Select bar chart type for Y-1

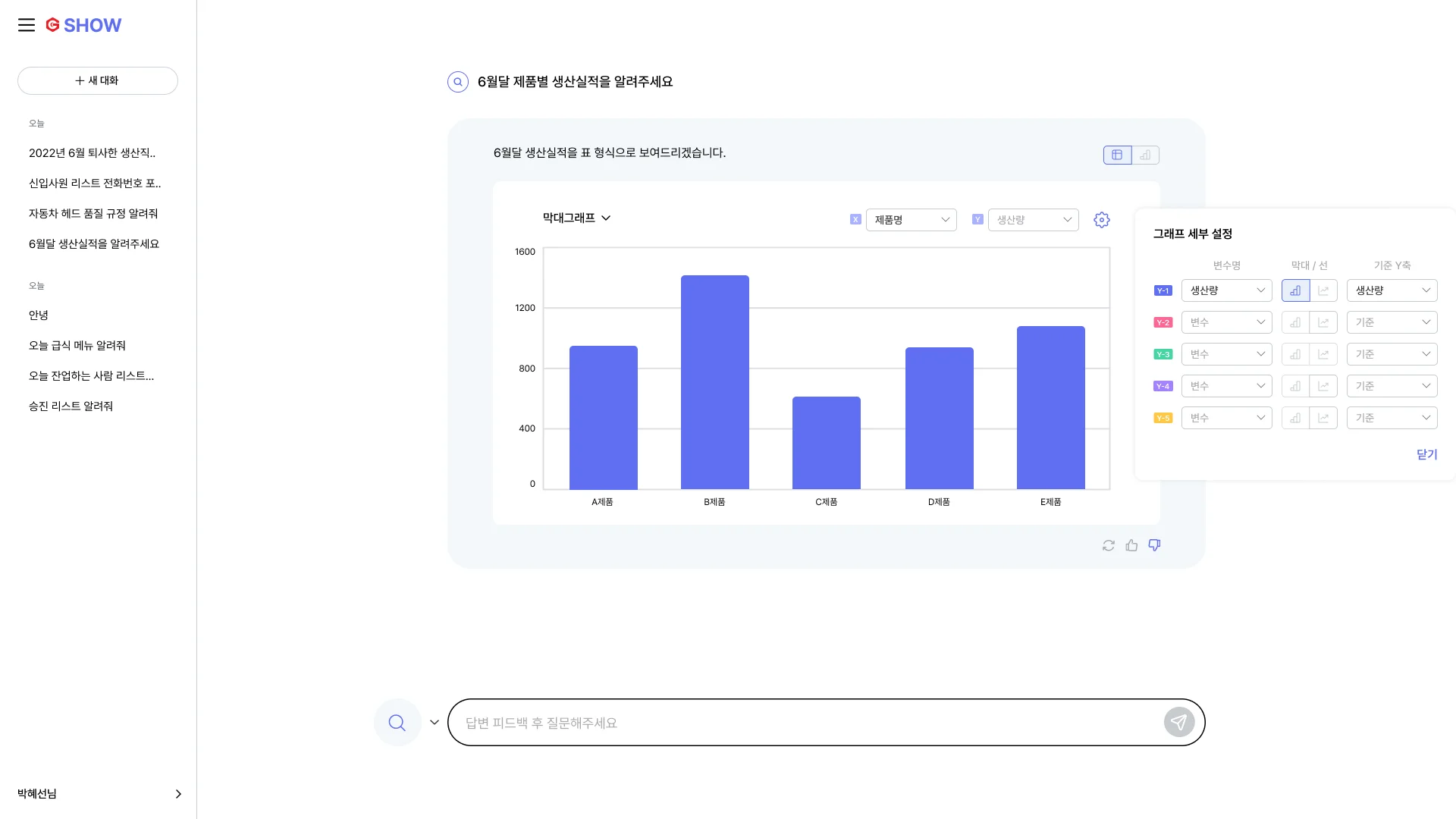click(x=1295, y=290)
